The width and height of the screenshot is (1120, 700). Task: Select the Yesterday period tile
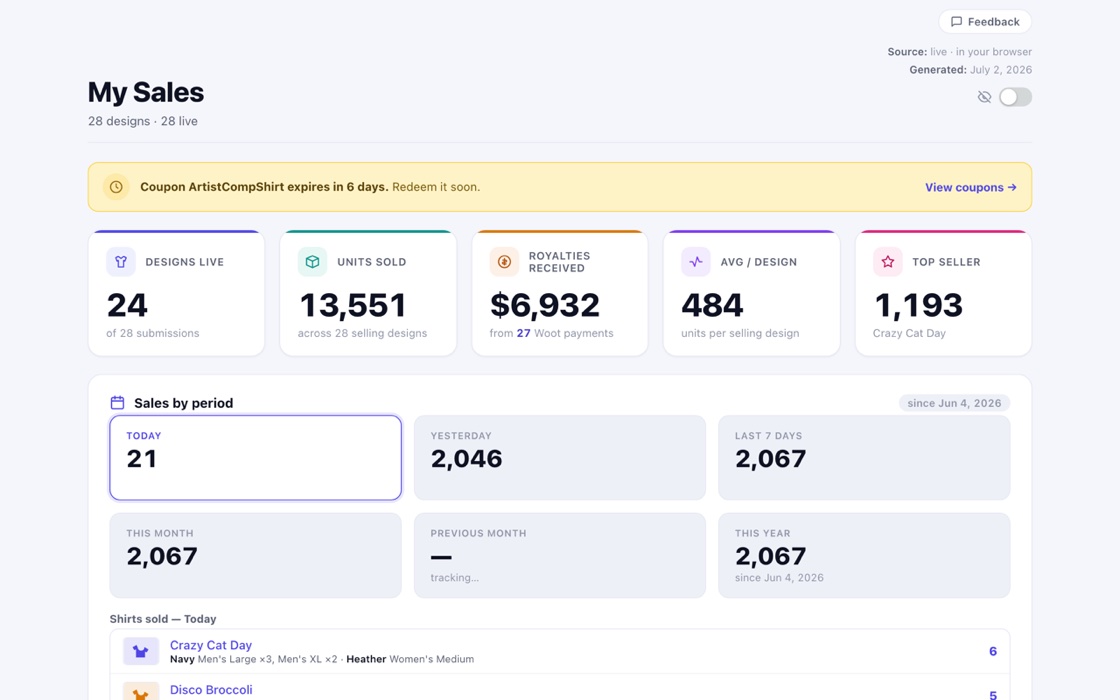(560, 458)
